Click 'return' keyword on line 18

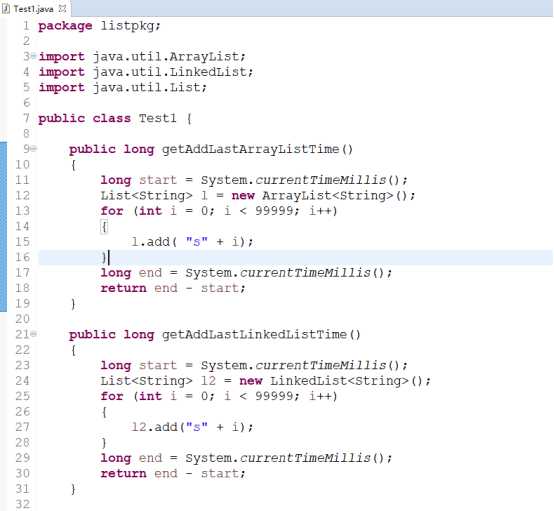pyautogui.click(x=123, y=288)
